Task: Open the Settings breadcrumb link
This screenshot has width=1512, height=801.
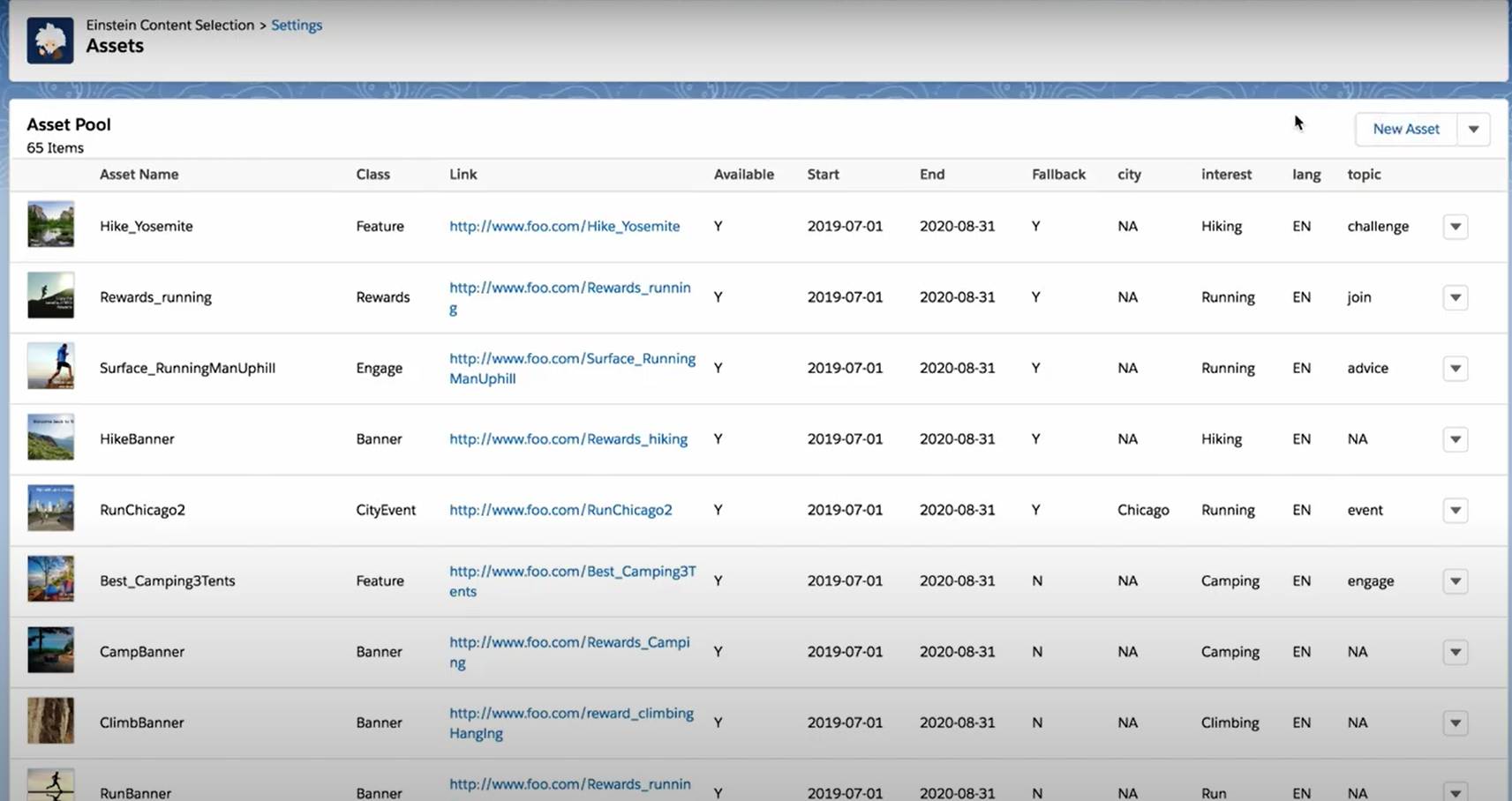Action: 296,25
